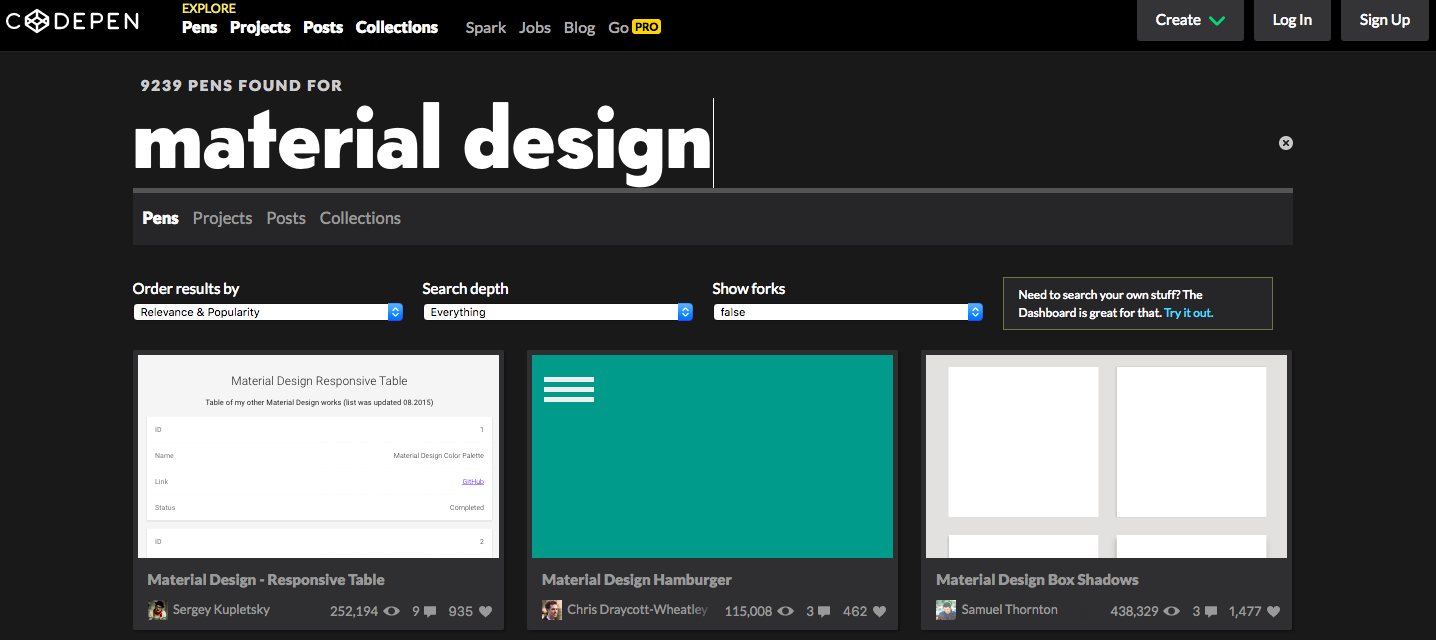The width and height of the screenshot is (1436, 640).
Task: Open Collections in the top navigation
Action: point(397,27)
